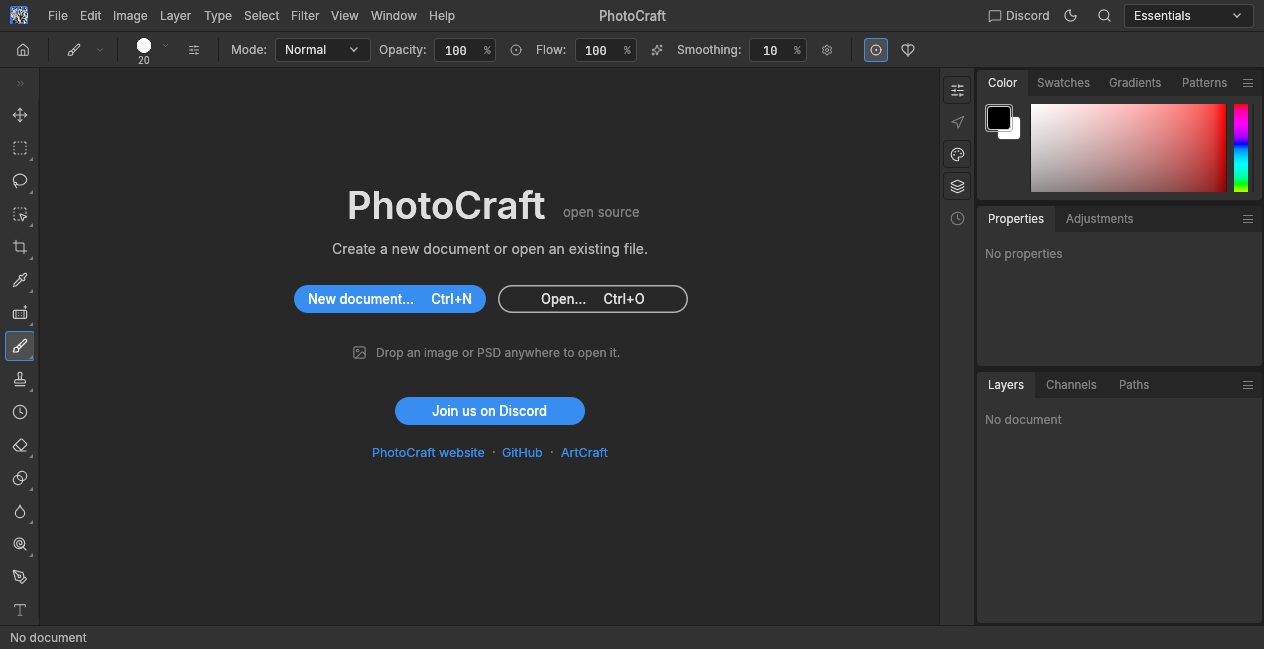This screenshot has width=1264, height=649.
Task: Select the Brush tool in left toolbar
Action: point(19,346)
